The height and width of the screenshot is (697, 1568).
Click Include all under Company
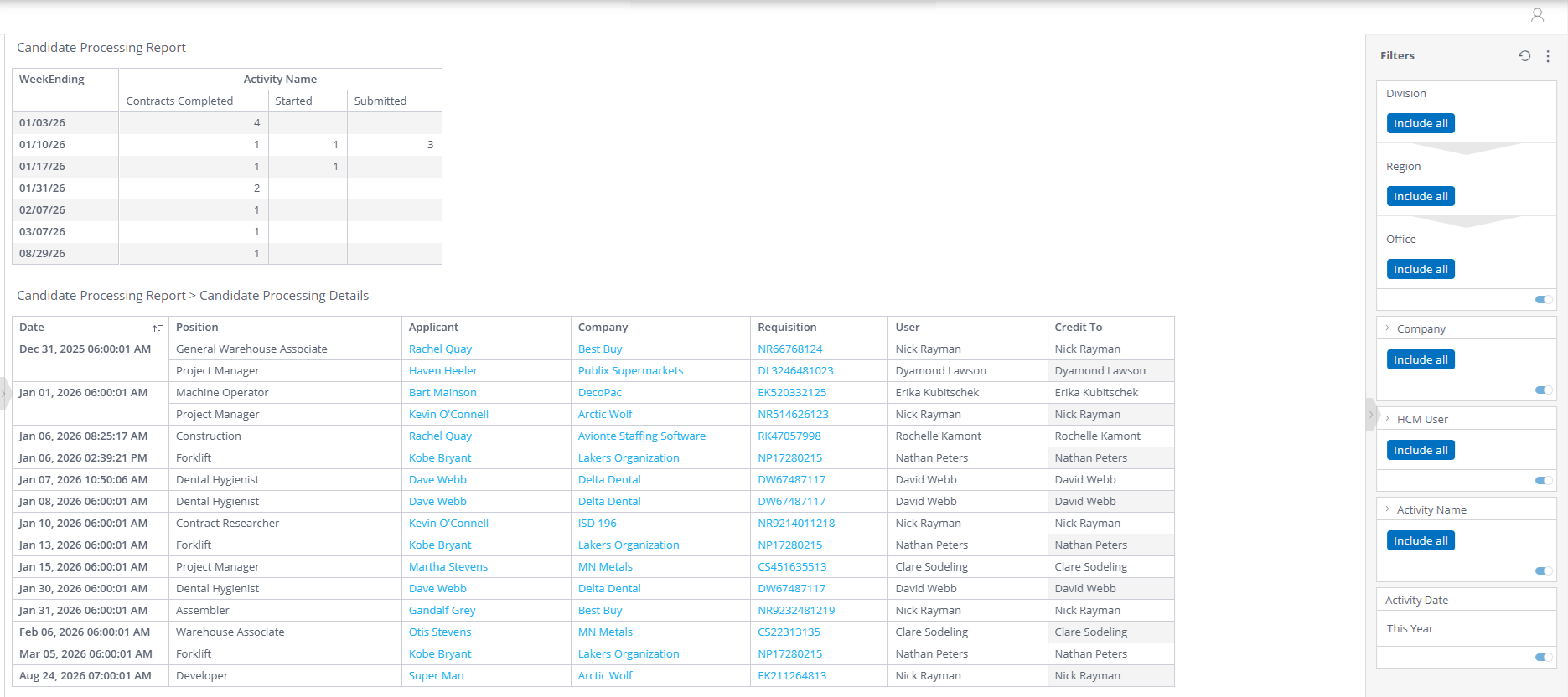pyautogui.click(x=1421, y=359)
